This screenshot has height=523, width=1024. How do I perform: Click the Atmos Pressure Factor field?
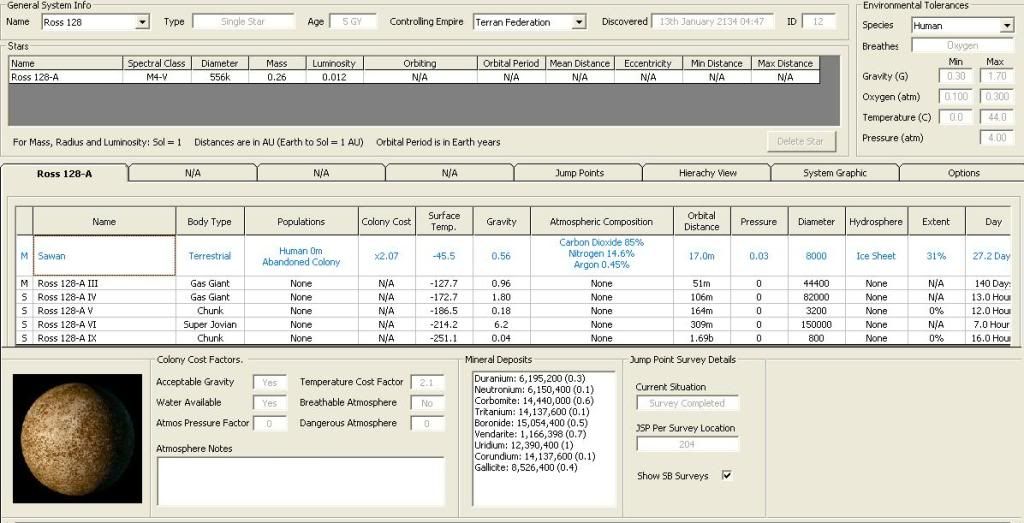270,423
